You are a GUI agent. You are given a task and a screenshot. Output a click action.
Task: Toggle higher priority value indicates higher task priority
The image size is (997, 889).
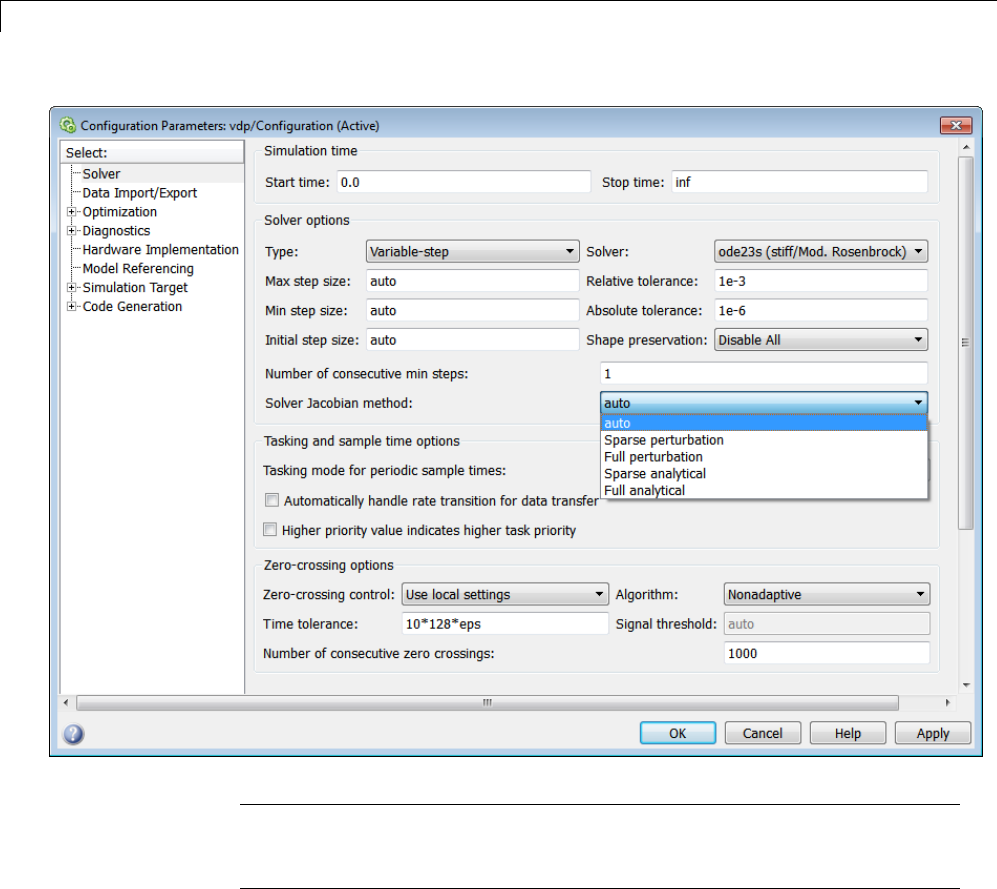pyautogui.click(x=270, y=530)
